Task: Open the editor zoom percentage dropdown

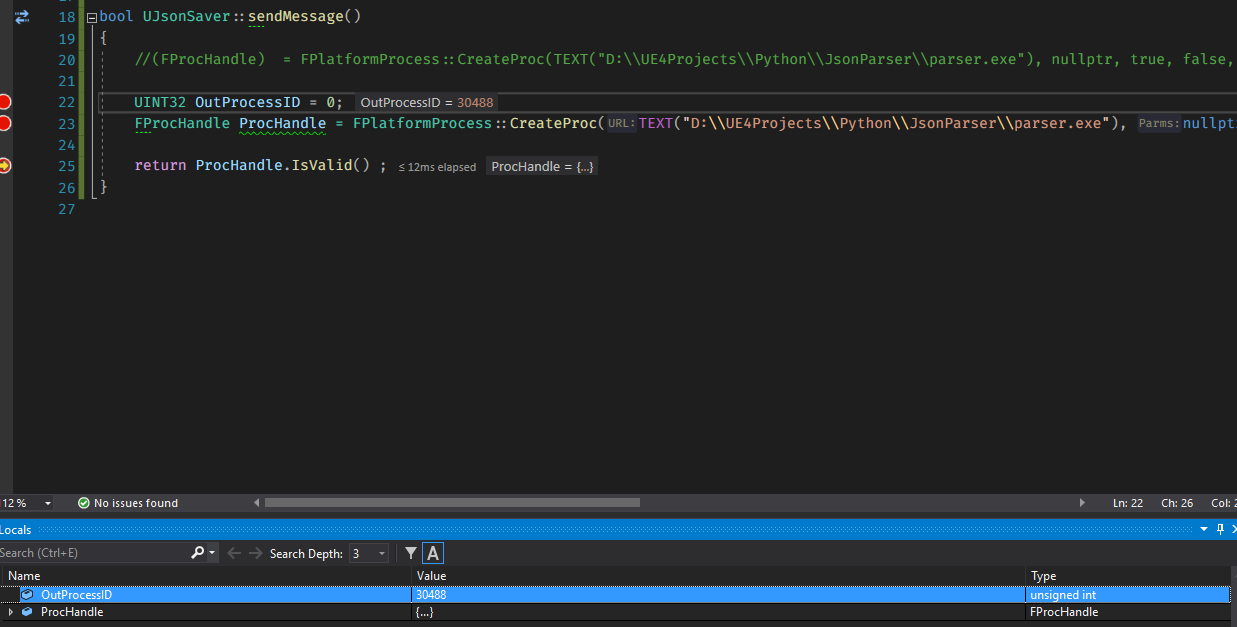Action: tap(48, 503)
